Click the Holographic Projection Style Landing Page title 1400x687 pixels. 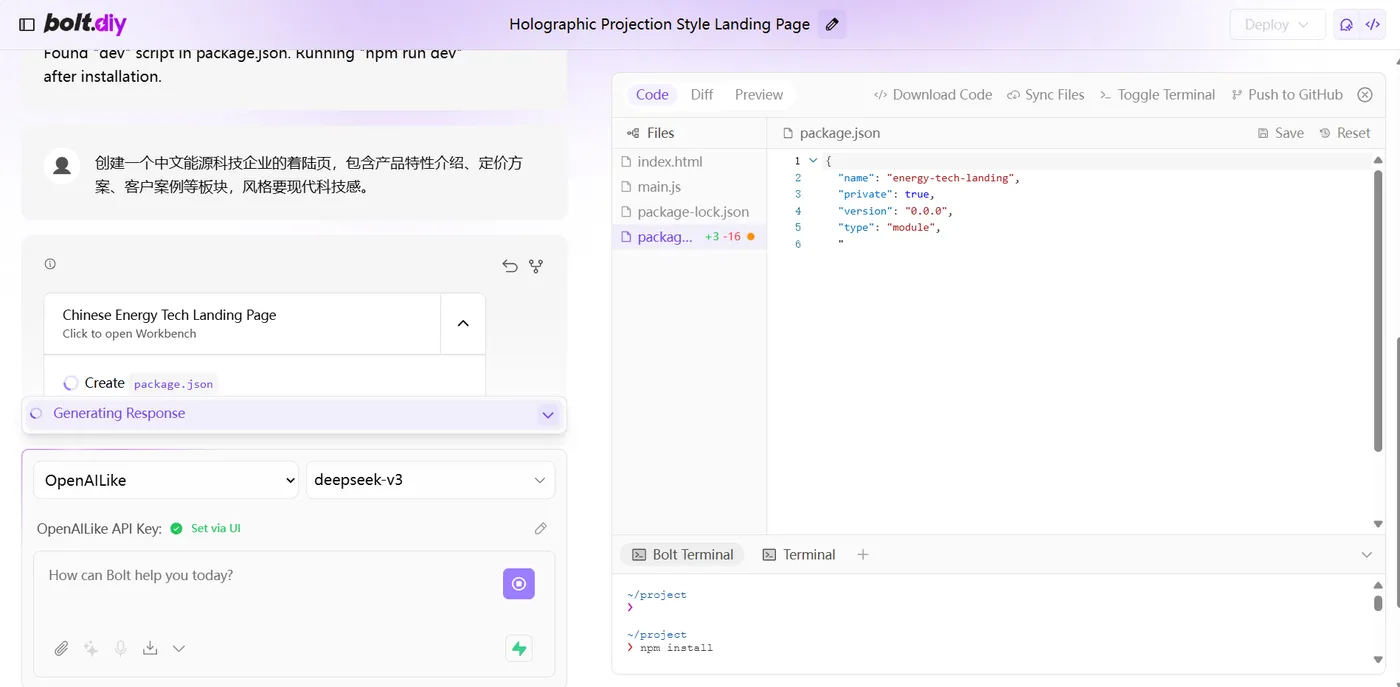pos(660,24)
